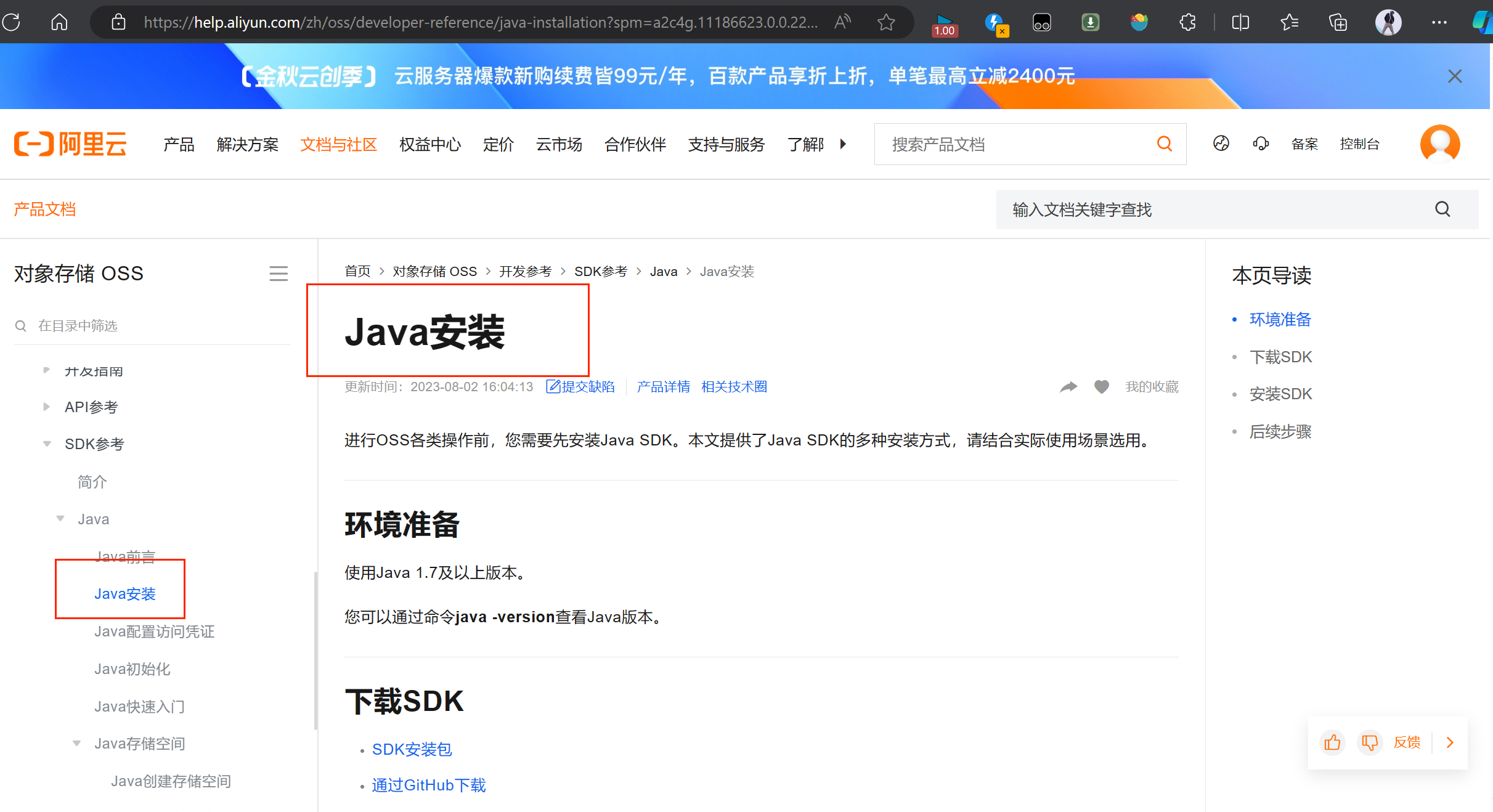
Task: Collapse the Java存储空间 tree node
Action: 76,743
